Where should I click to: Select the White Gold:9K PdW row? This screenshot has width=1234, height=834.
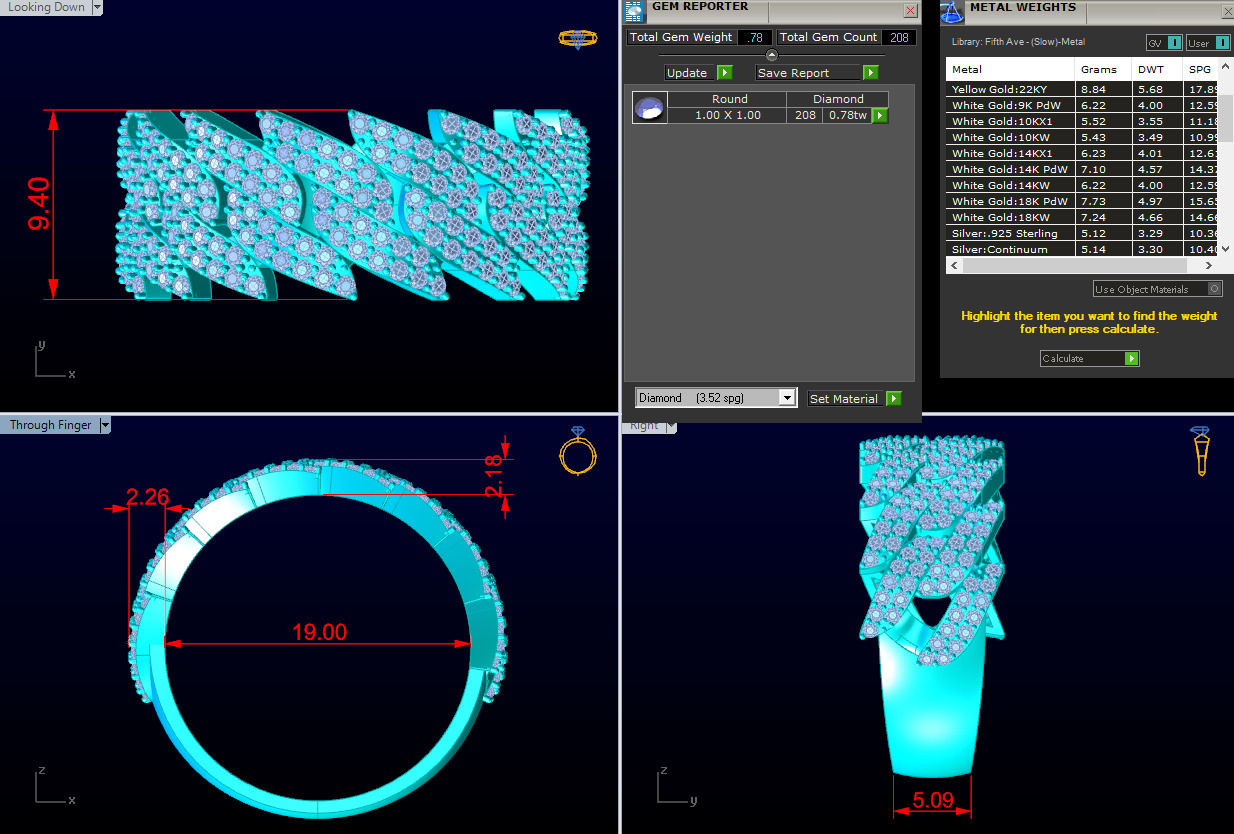tap(1082, 105)
